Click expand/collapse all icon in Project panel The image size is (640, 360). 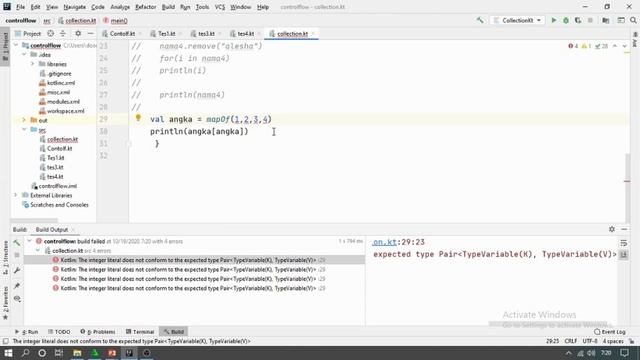[x=62, y=33]
